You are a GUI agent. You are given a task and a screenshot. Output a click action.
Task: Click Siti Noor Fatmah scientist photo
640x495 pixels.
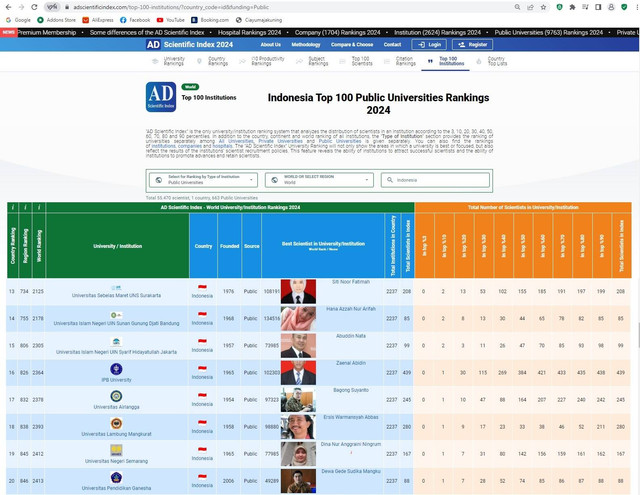click(x=298, y=291)
